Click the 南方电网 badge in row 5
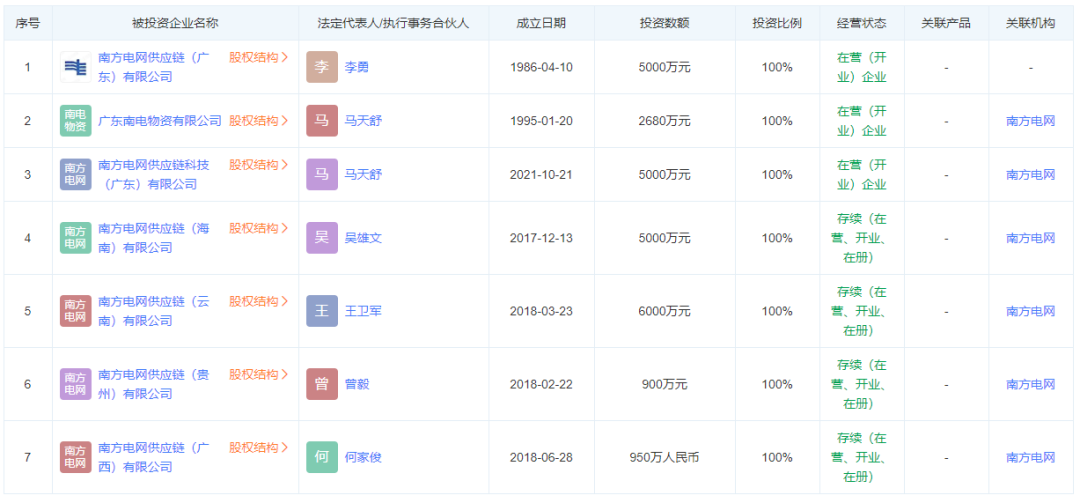1080x503 pixels. (x=75, y=311)
